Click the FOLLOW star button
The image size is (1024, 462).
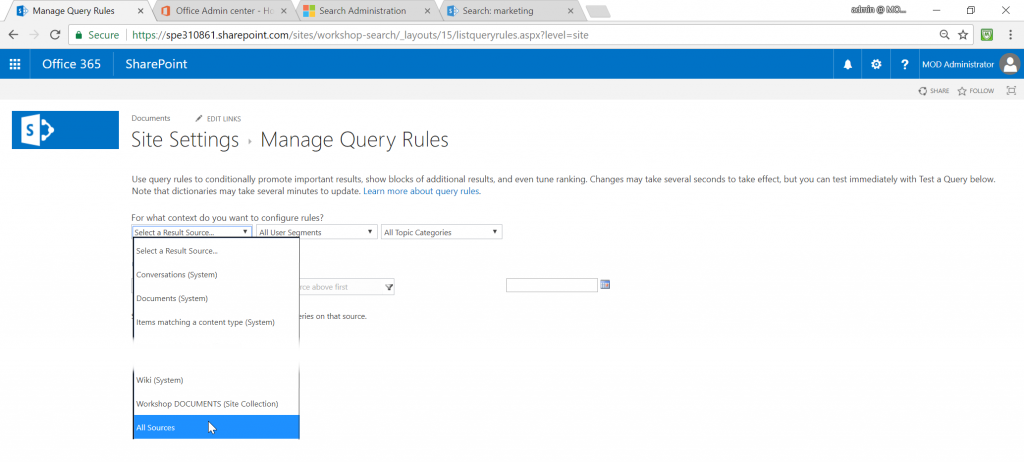tap(976, 91)
